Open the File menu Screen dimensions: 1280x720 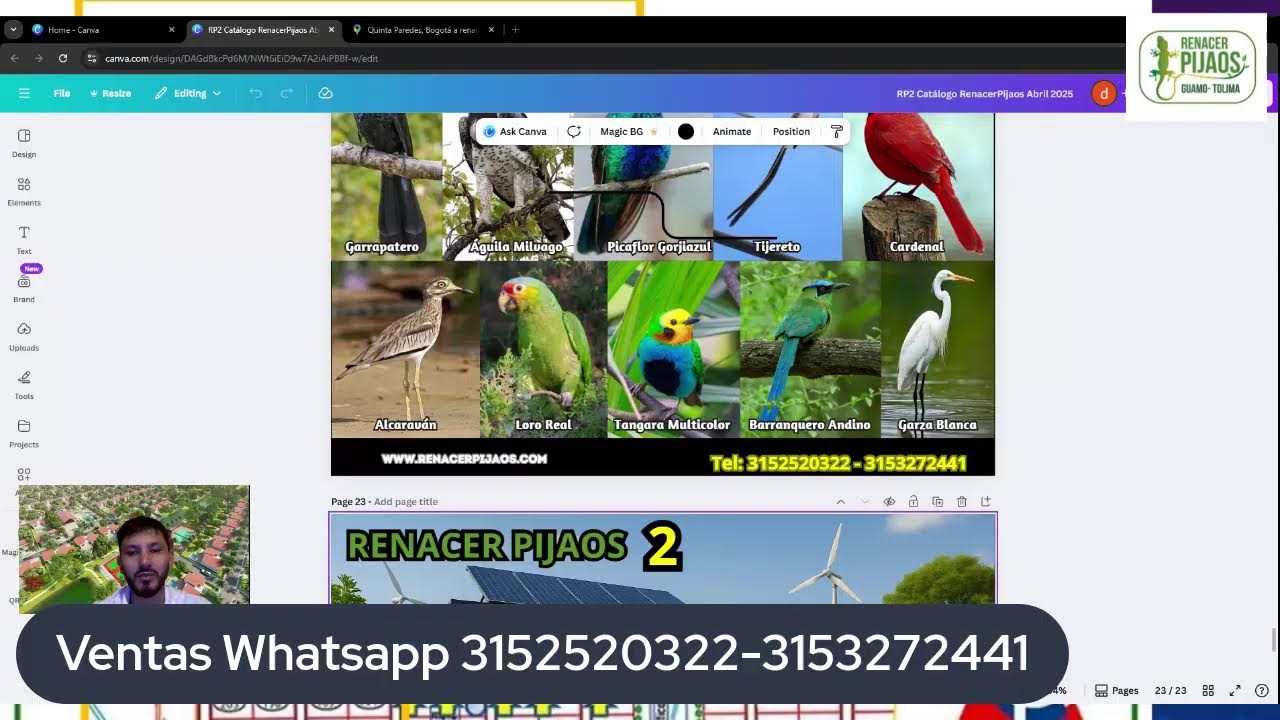[62, 93]
